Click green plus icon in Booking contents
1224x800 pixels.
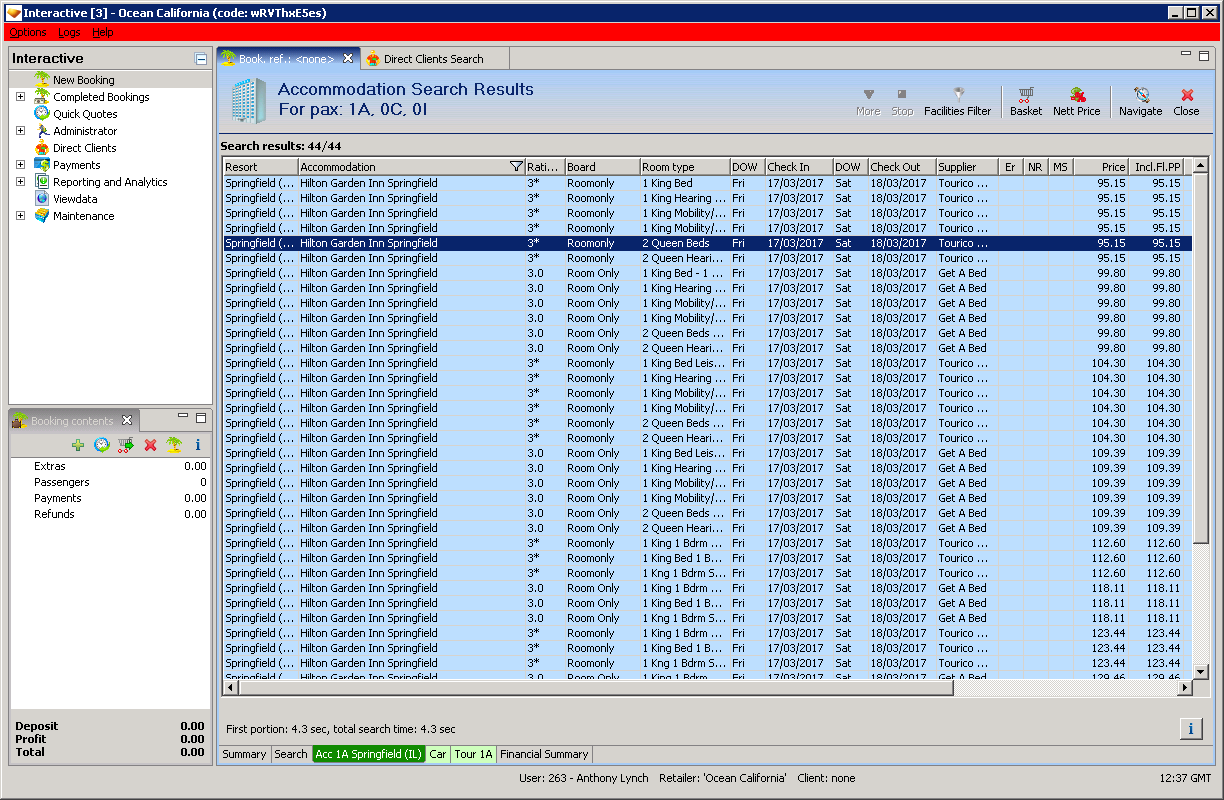pos(78,445)
